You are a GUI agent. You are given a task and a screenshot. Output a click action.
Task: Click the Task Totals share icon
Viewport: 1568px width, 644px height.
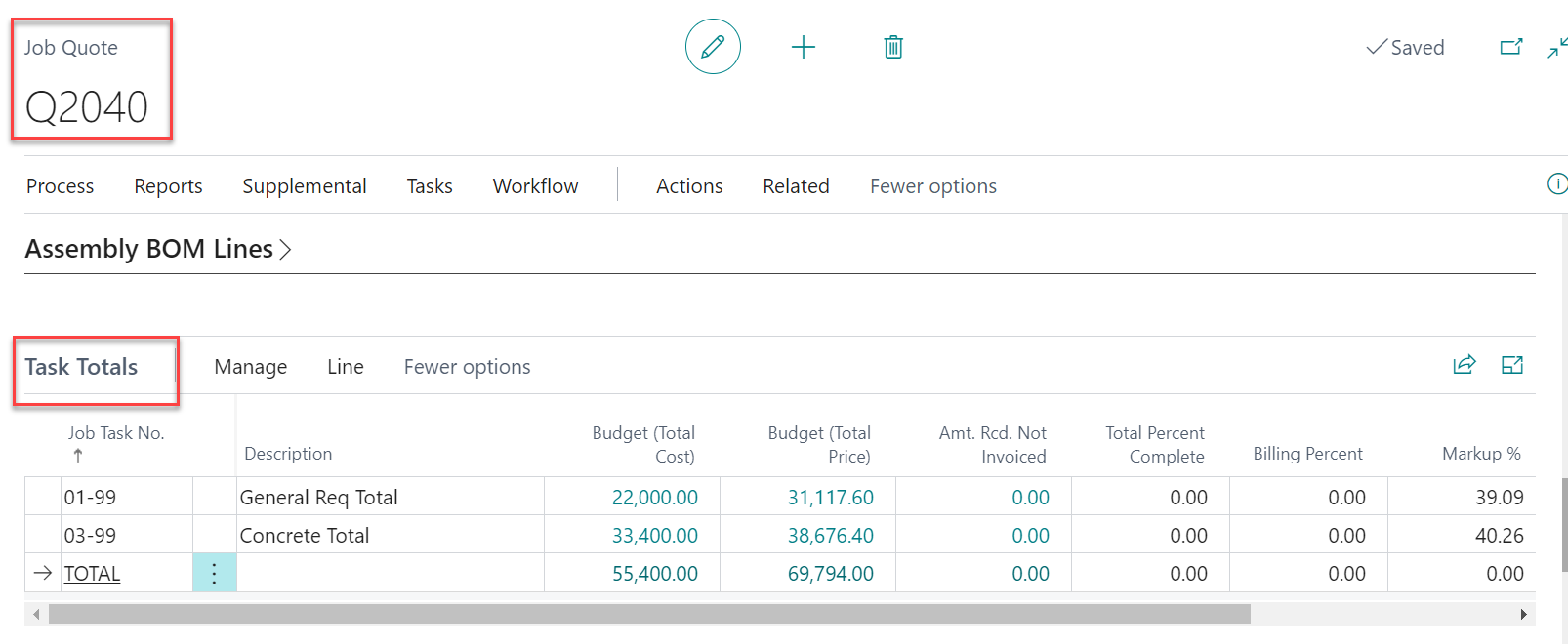coord(1464,365)
